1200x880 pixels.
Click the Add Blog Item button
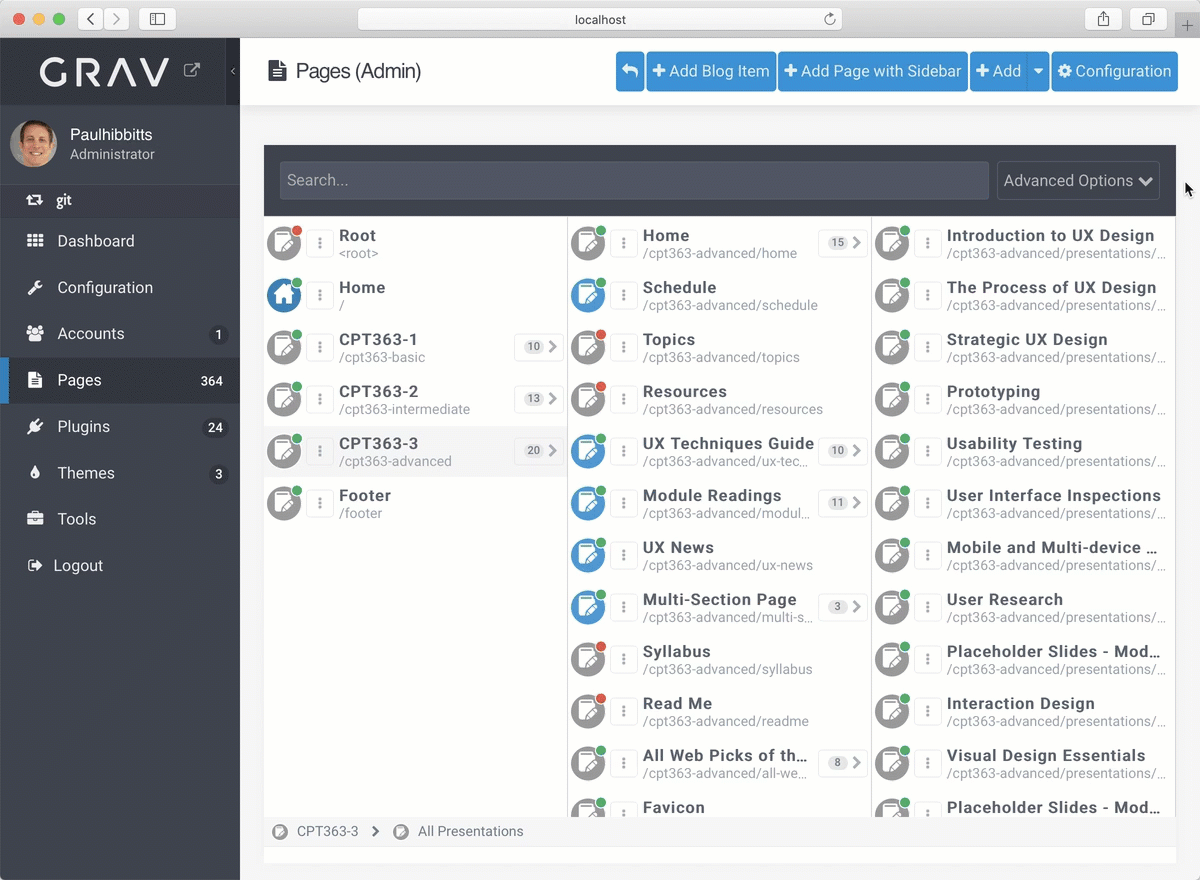click(x=711, y=71)
